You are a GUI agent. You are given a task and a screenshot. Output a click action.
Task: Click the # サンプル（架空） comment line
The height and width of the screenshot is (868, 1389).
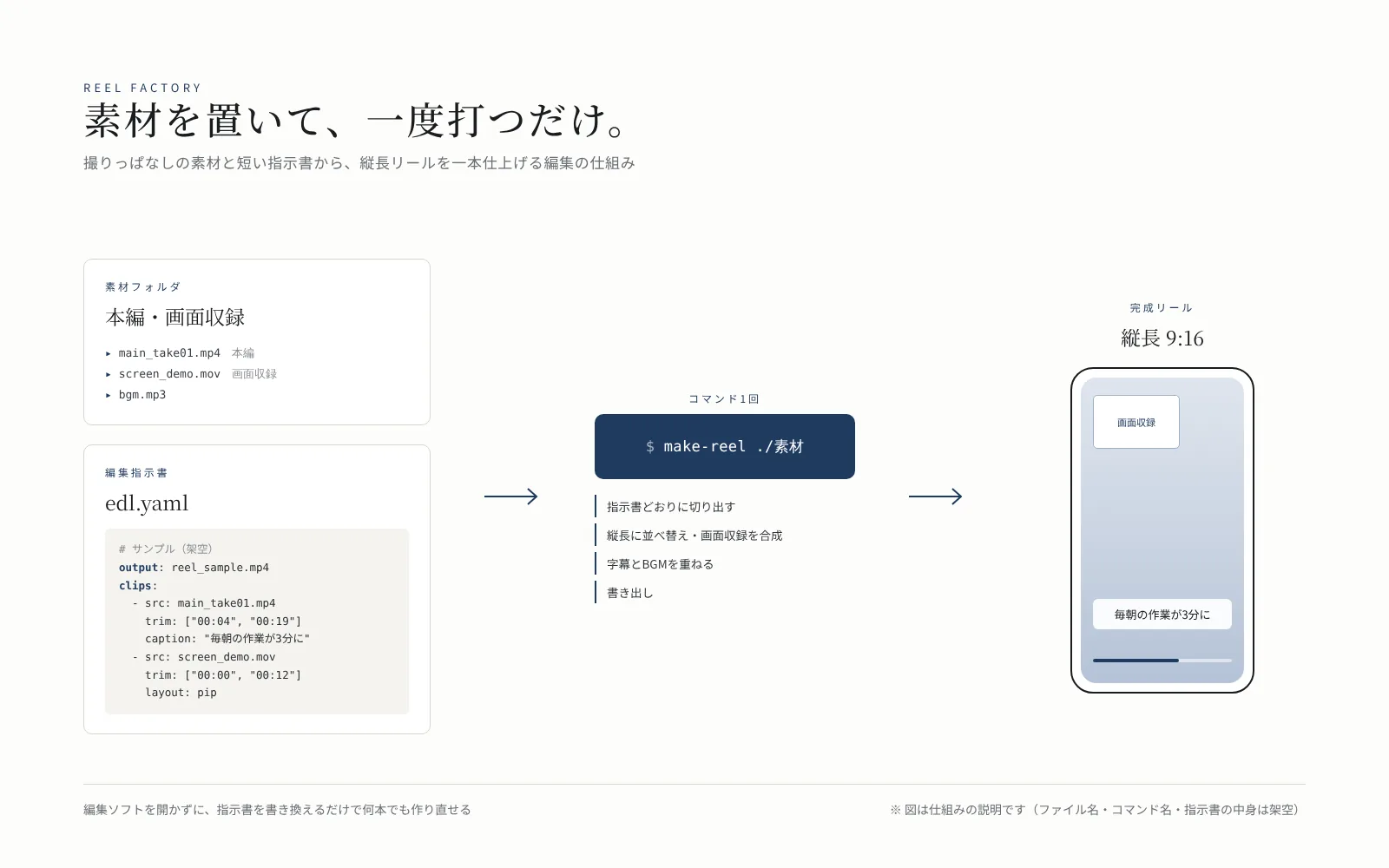pos(166,549)
